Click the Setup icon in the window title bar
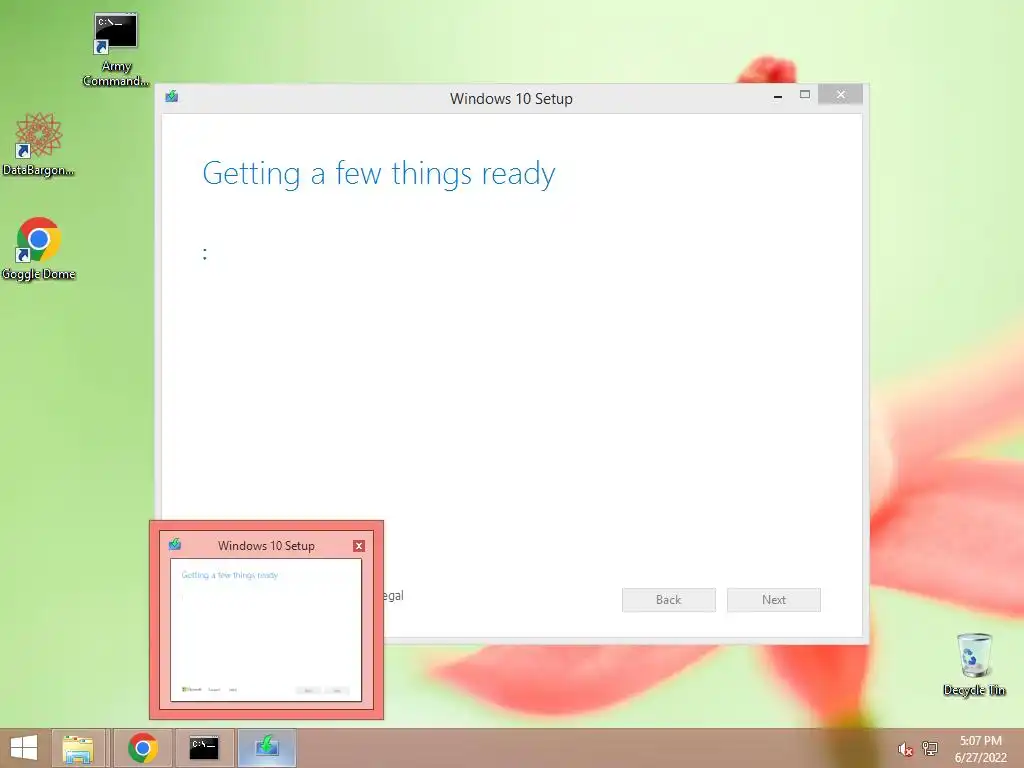 (172, 97)
